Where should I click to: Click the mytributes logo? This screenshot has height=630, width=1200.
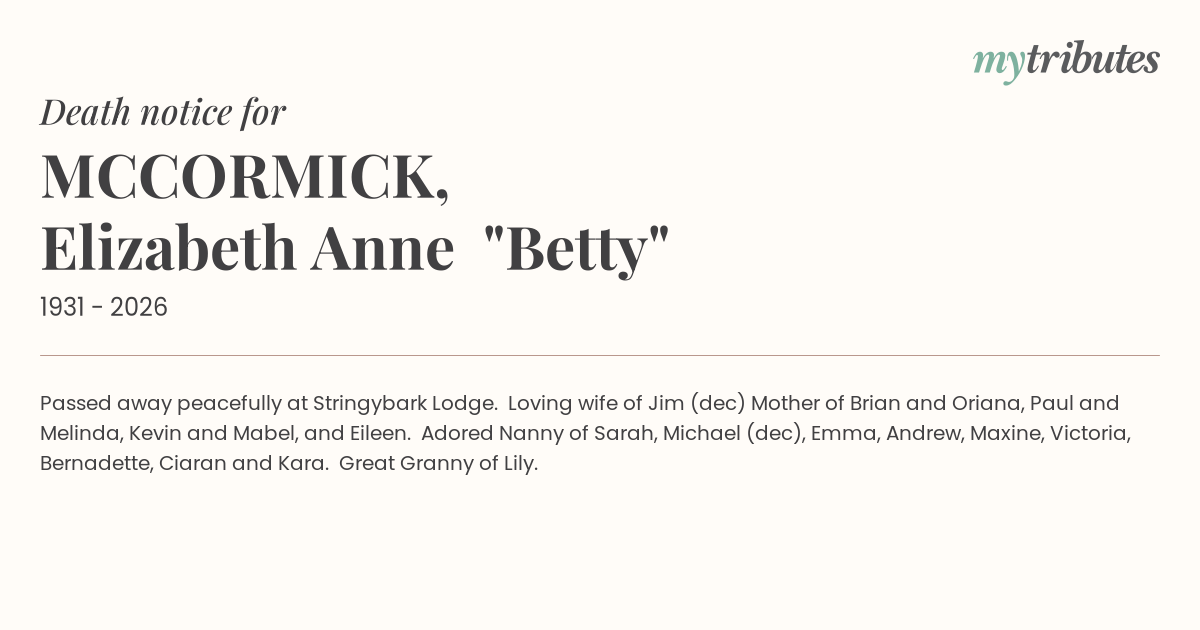coord(1065,61)
